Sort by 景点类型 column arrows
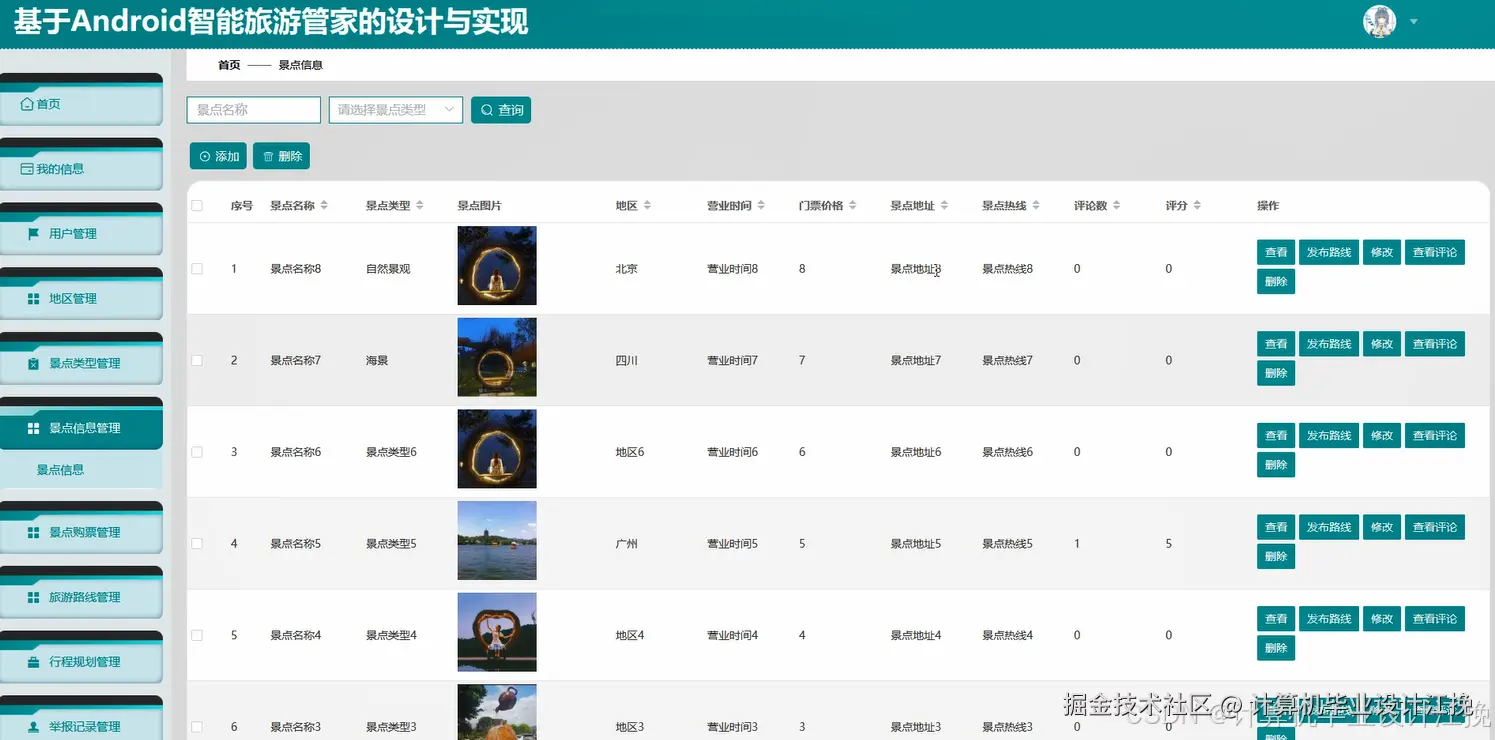 [420, 206]
